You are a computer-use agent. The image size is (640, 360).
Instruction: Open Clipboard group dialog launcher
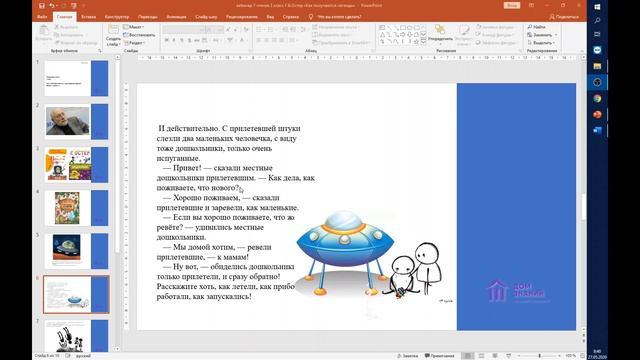tap(100, 51)
